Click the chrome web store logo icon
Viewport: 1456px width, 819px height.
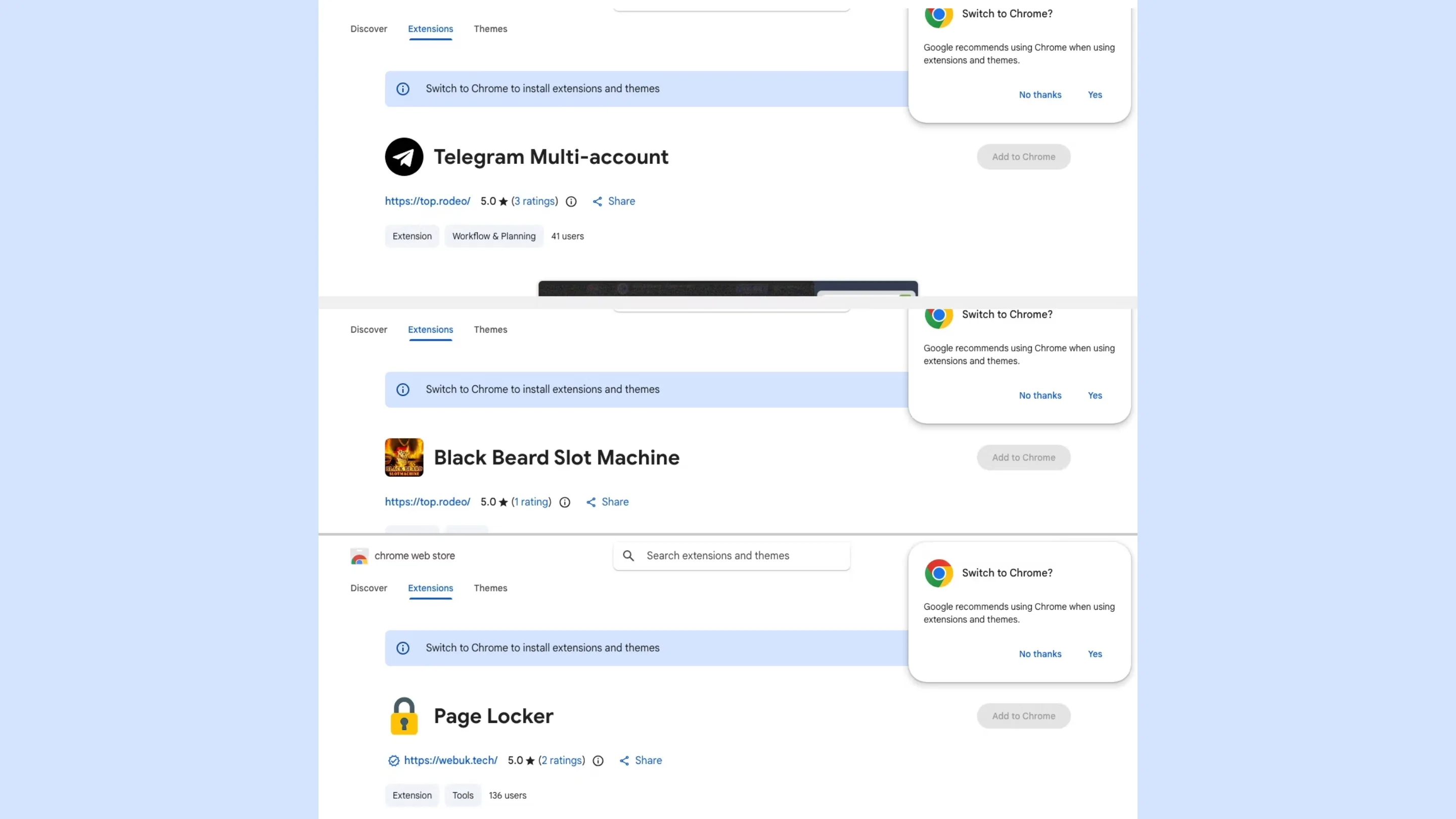[359, 556]
